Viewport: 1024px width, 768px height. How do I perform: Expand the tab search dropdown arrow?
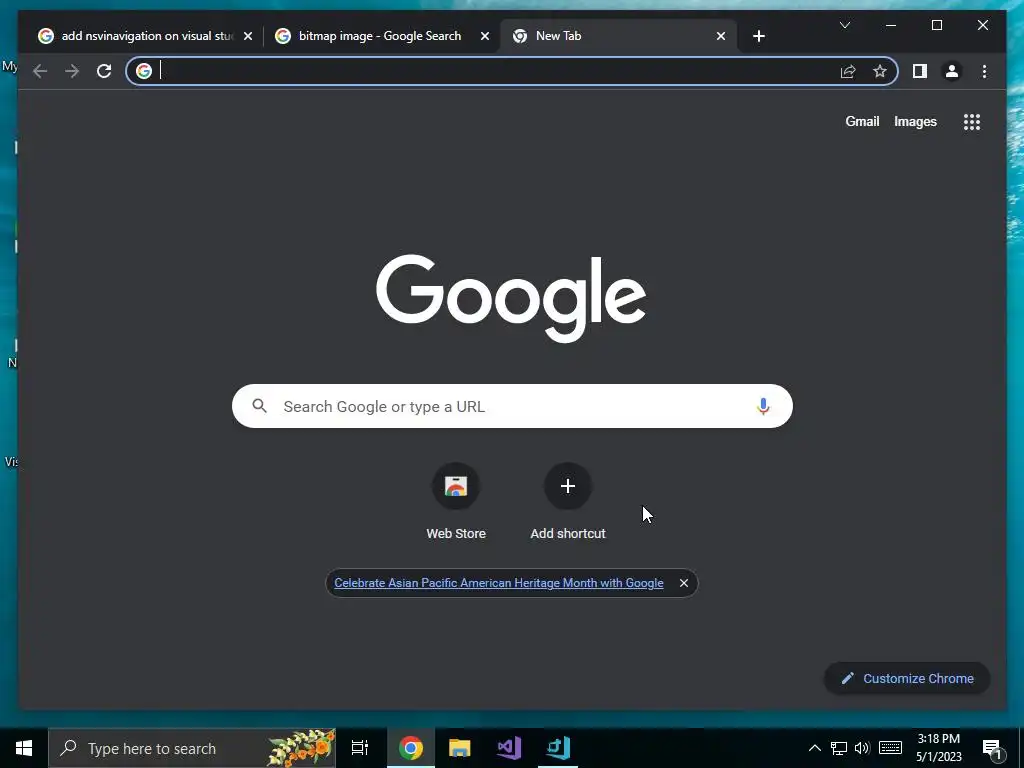click(x=844, y=25)
